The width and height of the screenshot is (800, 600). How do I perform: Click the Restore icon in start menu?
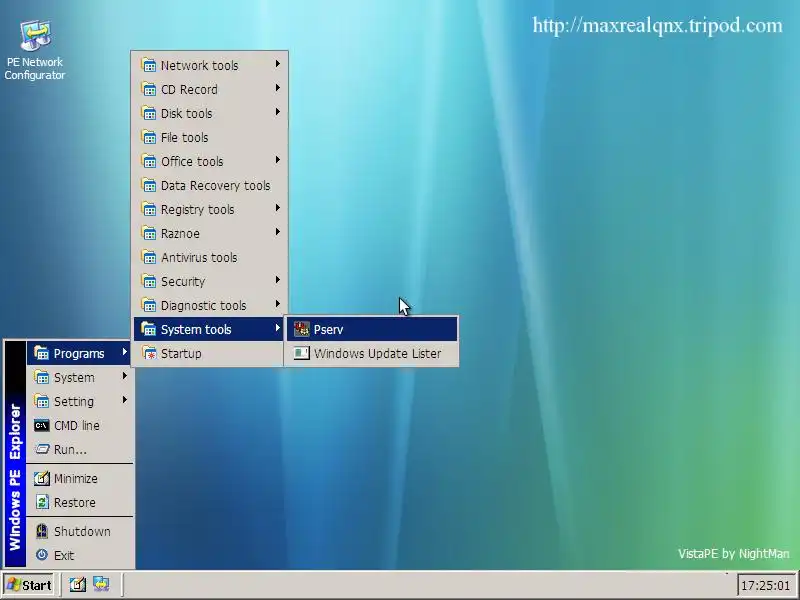pyautogui.click(x=41, y=502)
